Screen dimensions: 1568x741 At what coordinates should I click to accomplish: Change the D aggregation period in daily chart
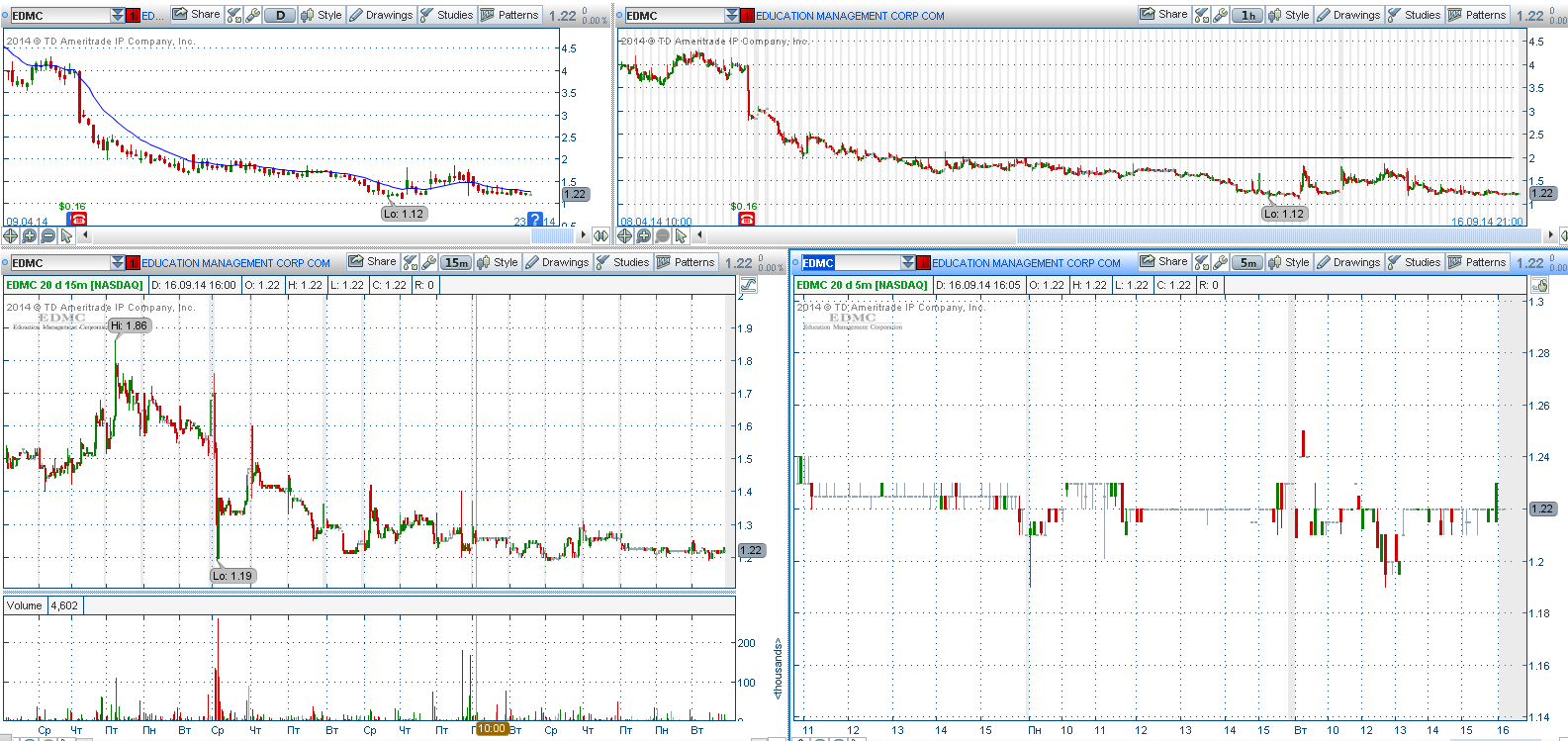(281, 15)
